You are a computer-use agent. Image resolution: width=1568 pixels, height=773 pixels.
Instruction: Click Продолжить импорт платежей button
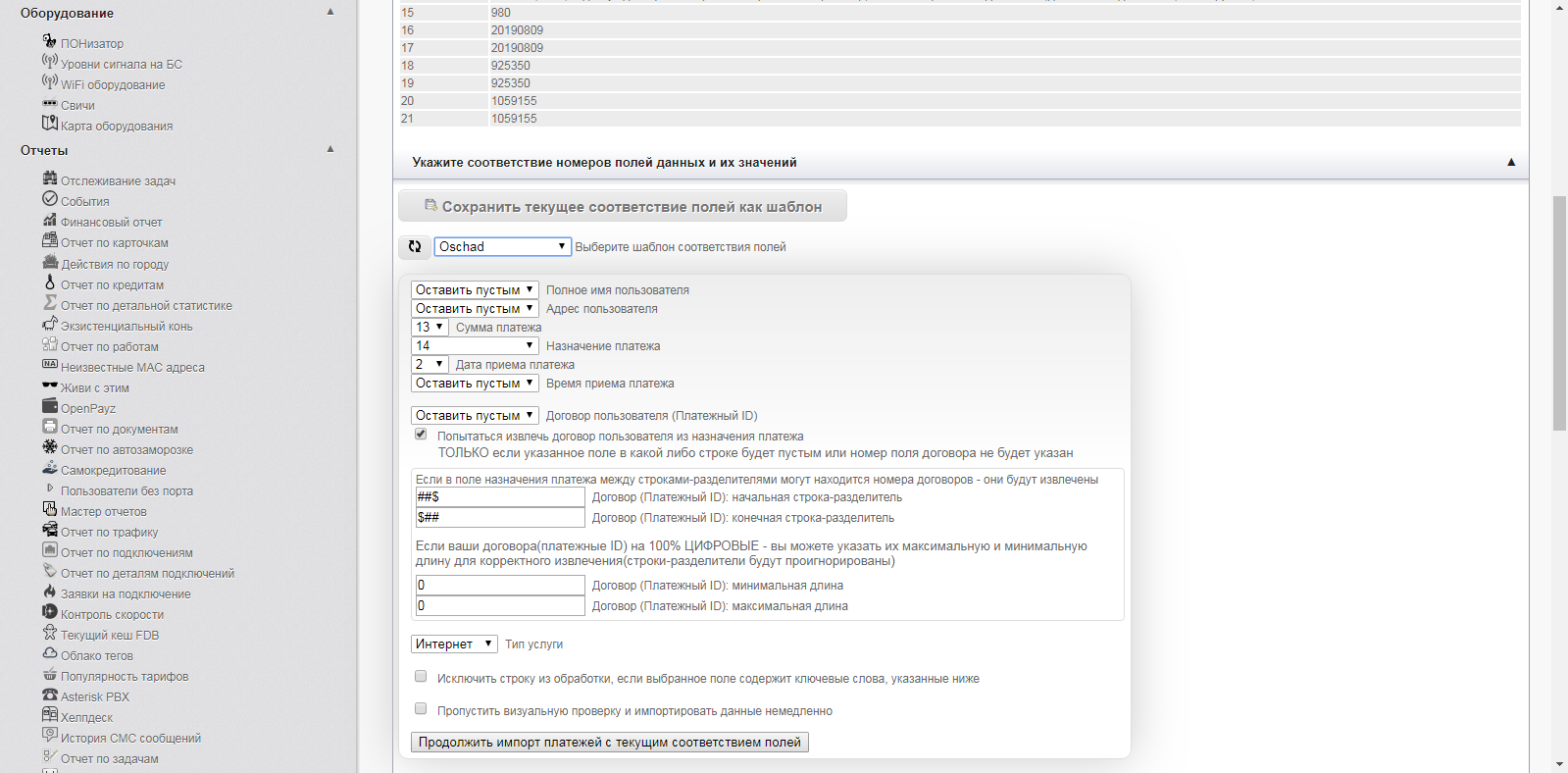pos(609,743)
